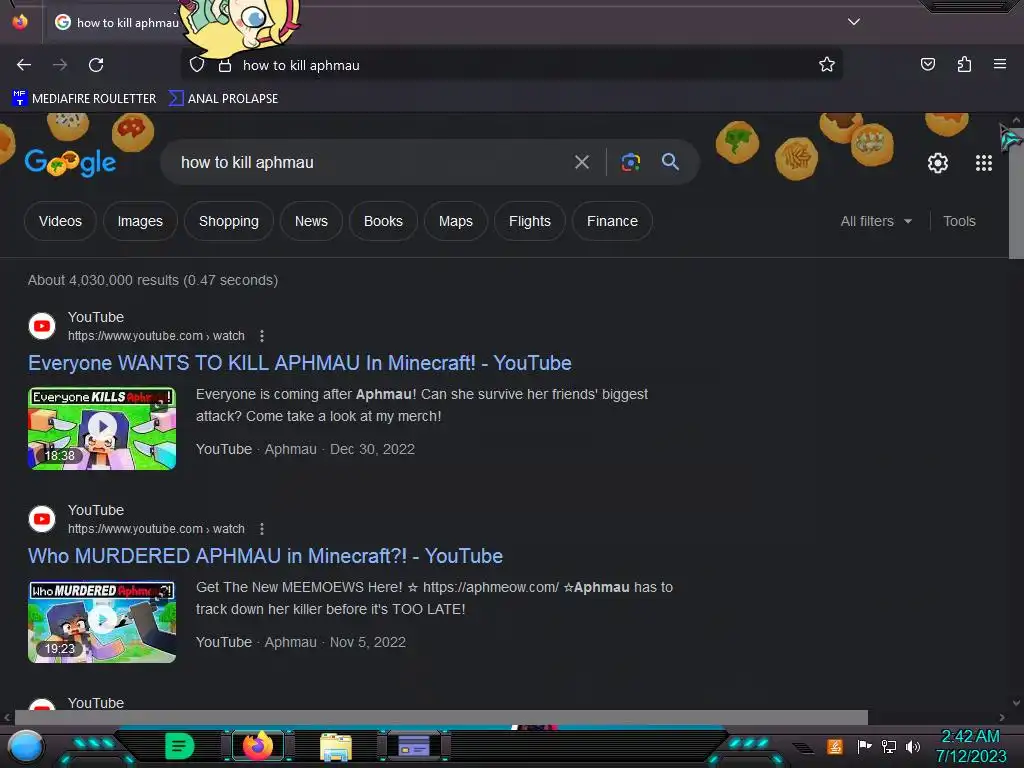Screen dimensions: 1024x768
Task: Click the forward navigation arrow
Action: tap(60, 65)
